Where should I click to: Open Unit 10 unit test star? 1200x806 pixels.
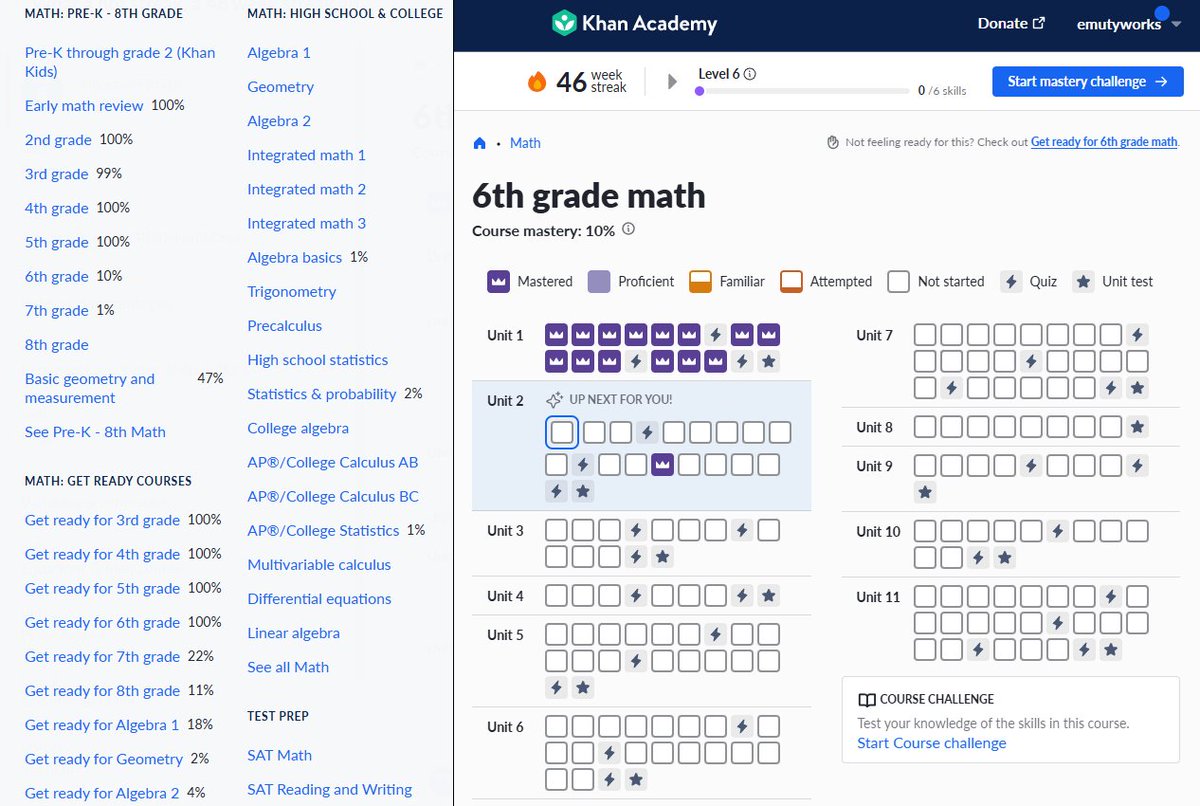click(1005, 557)
